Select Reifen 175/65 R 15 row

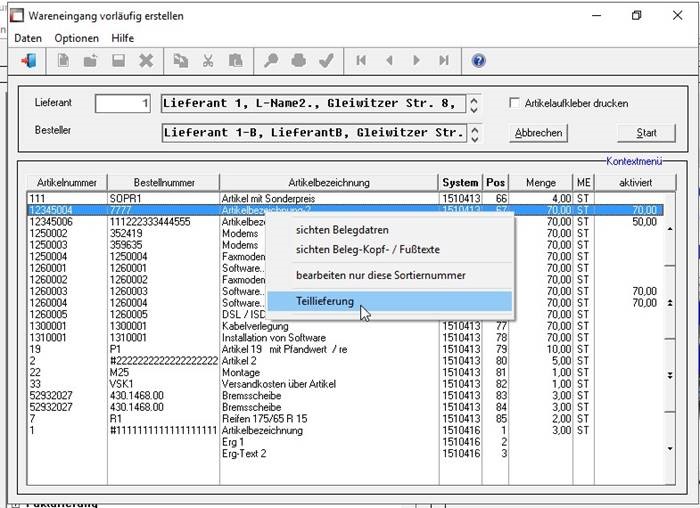click(x=345, y=419)
